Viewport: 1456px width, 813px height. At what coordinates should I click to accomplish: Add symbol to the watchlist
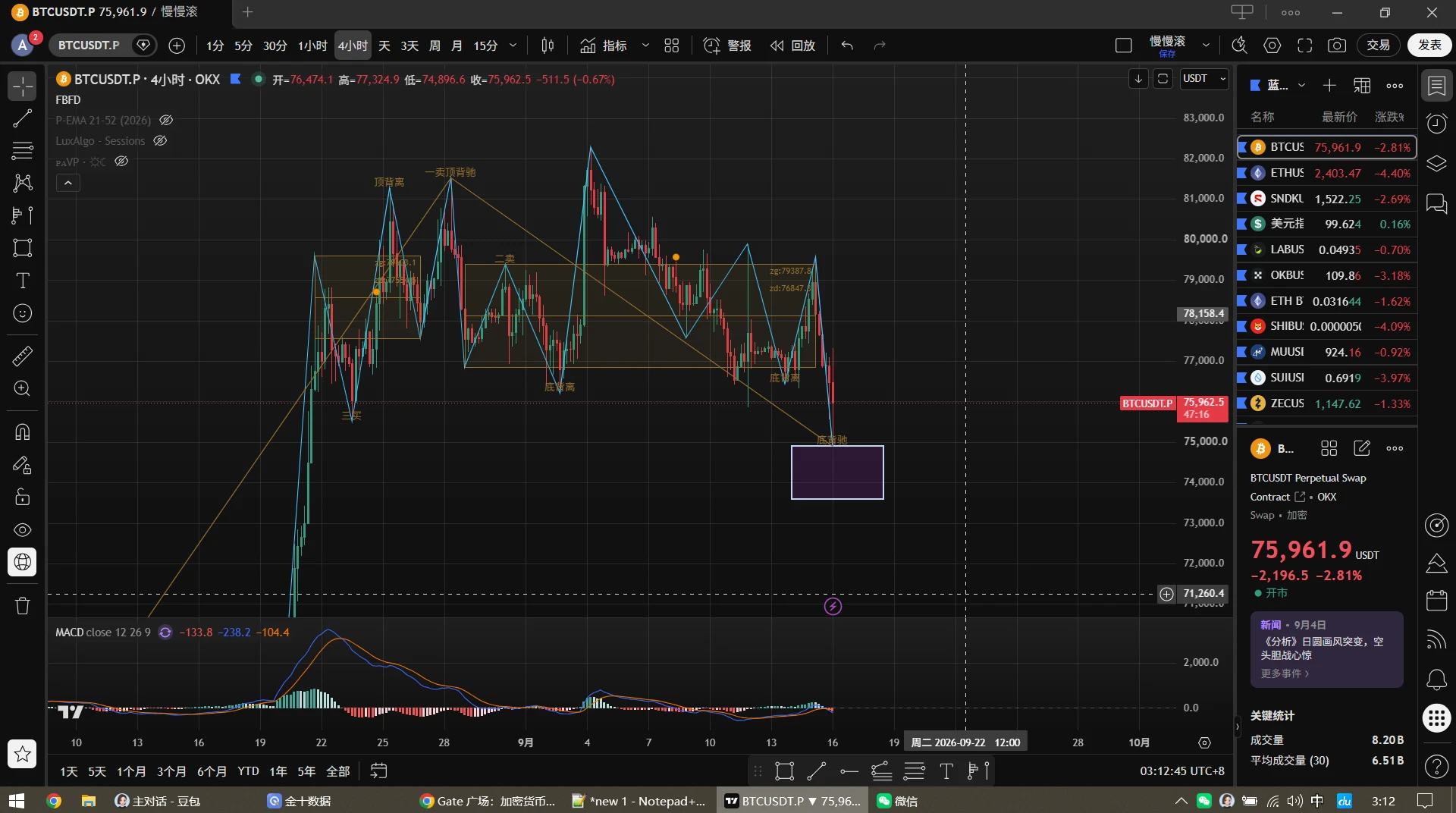[1329, 86]
